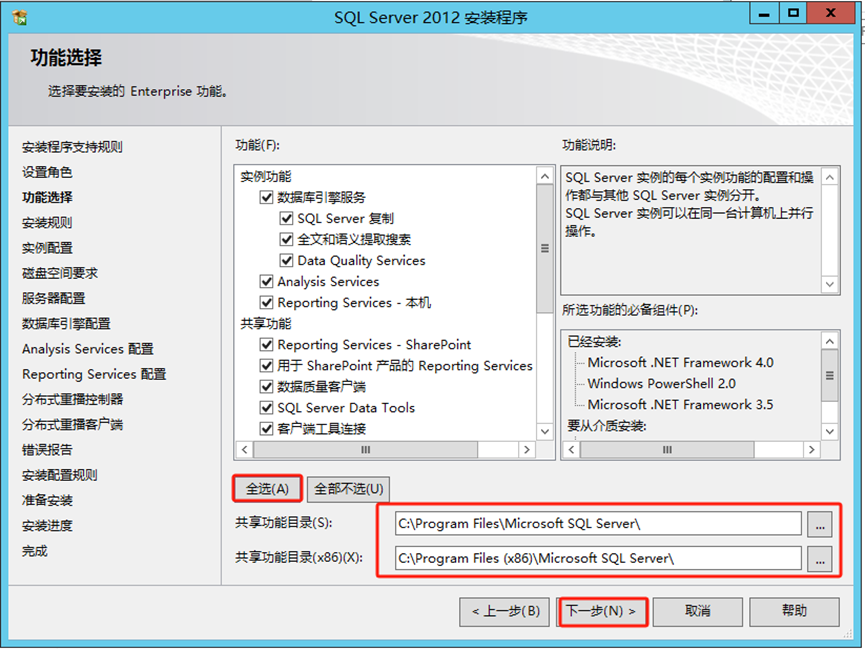Click prerequisites horizontal scrollbar thumb

(x=667, y=450)
